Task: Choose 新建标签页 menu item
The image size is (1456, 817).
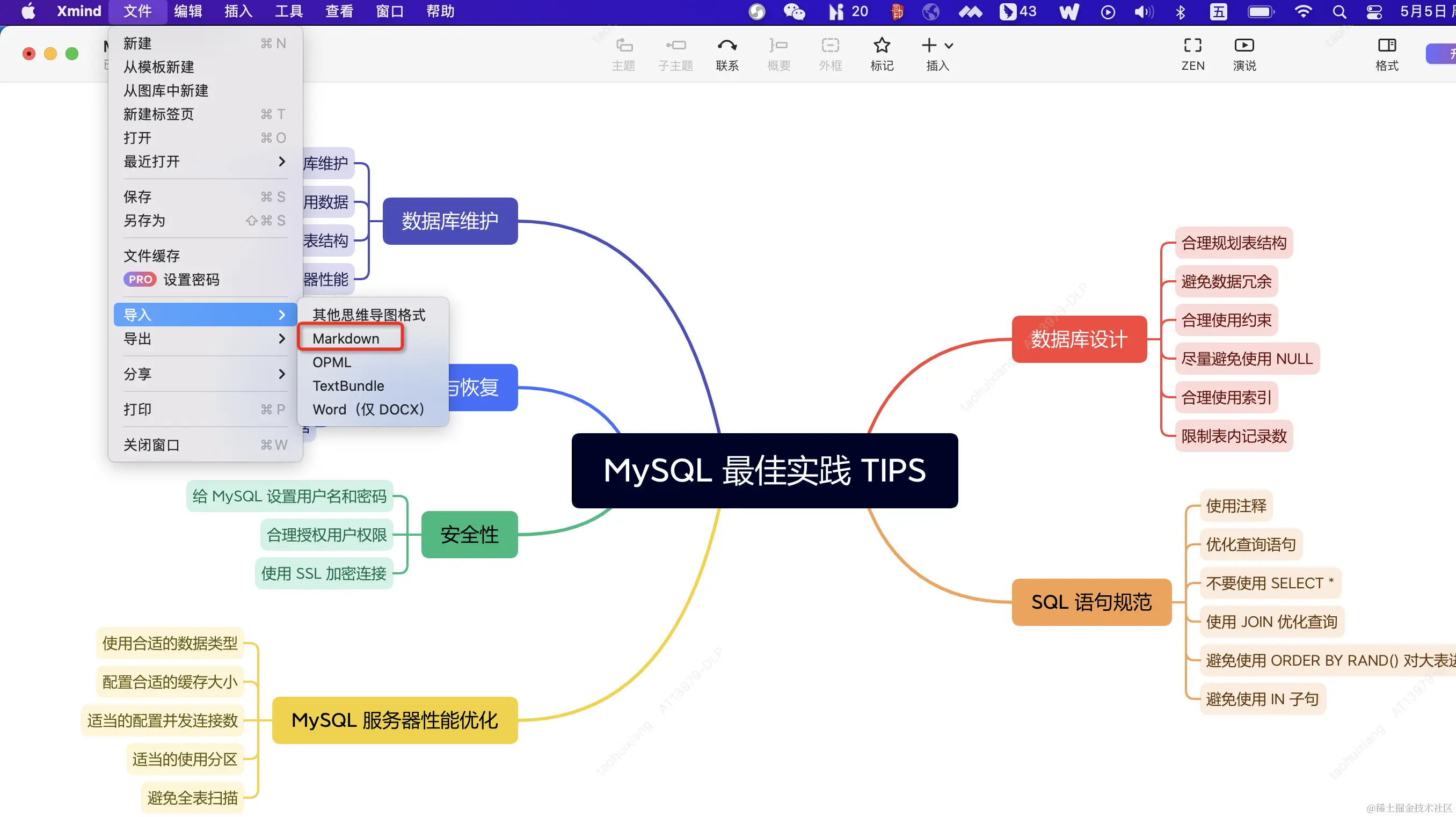Action: click(x=205, y=114)
